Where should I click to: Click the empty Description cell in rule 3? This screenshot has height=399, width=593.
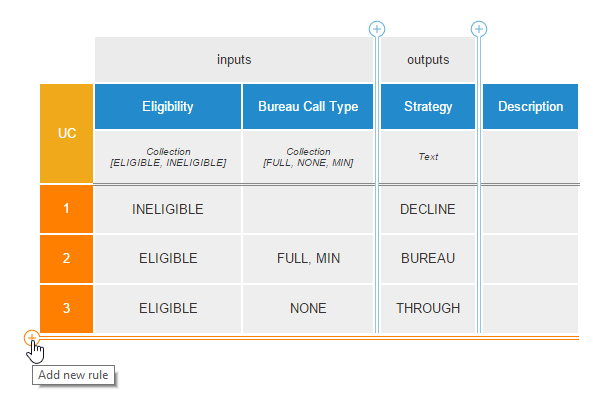coord(530,309)
